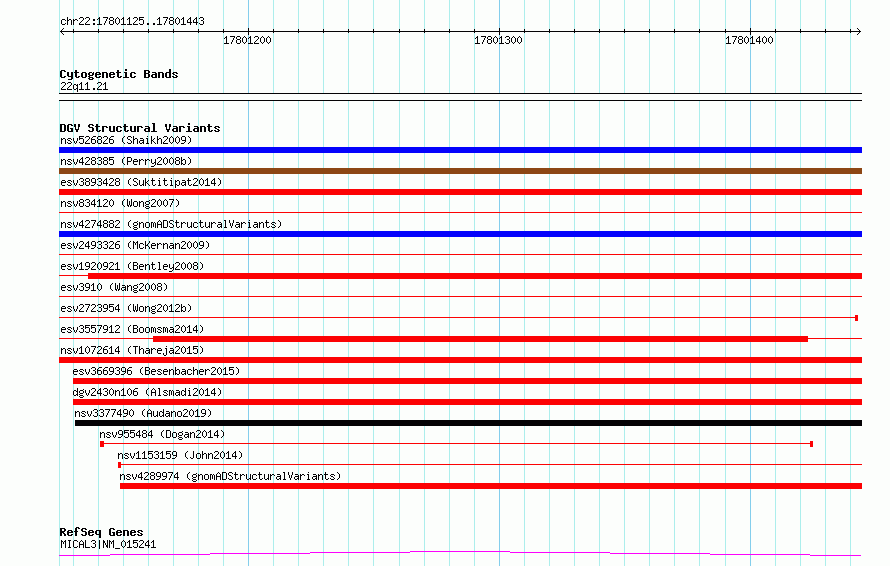
Task: Select variant esv3893428 (Suktitipat2014) label
Action: (x=141, y=182)
